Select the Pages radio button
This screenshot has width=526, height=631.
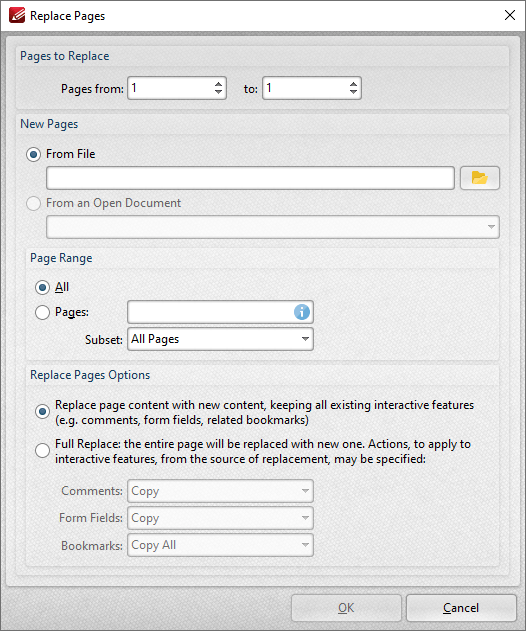coord(42,312)
